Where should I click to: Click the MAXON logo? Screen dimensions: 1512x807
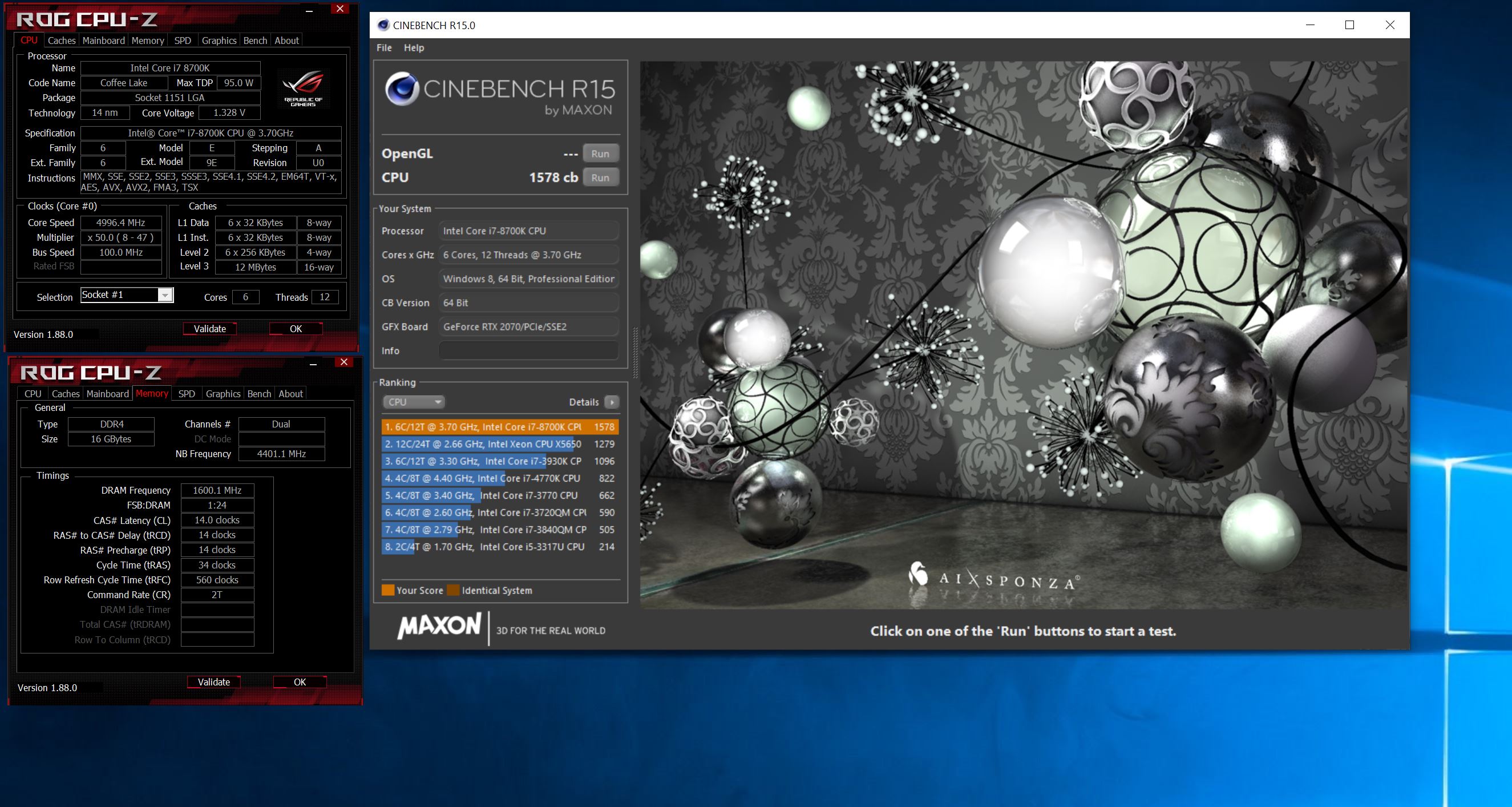coord(439,626)
